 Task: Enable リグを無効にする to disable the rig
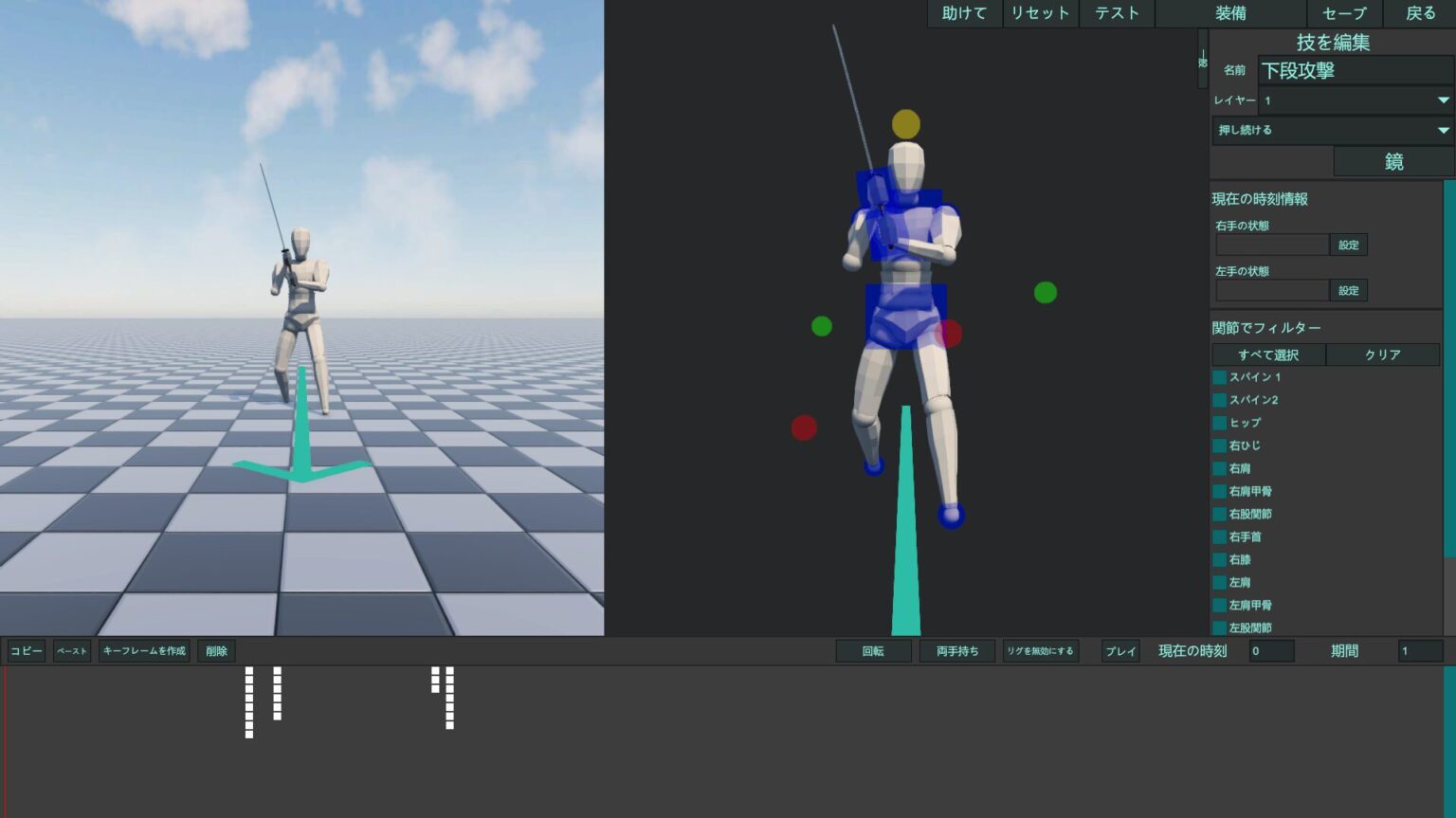pos(1041,651)
